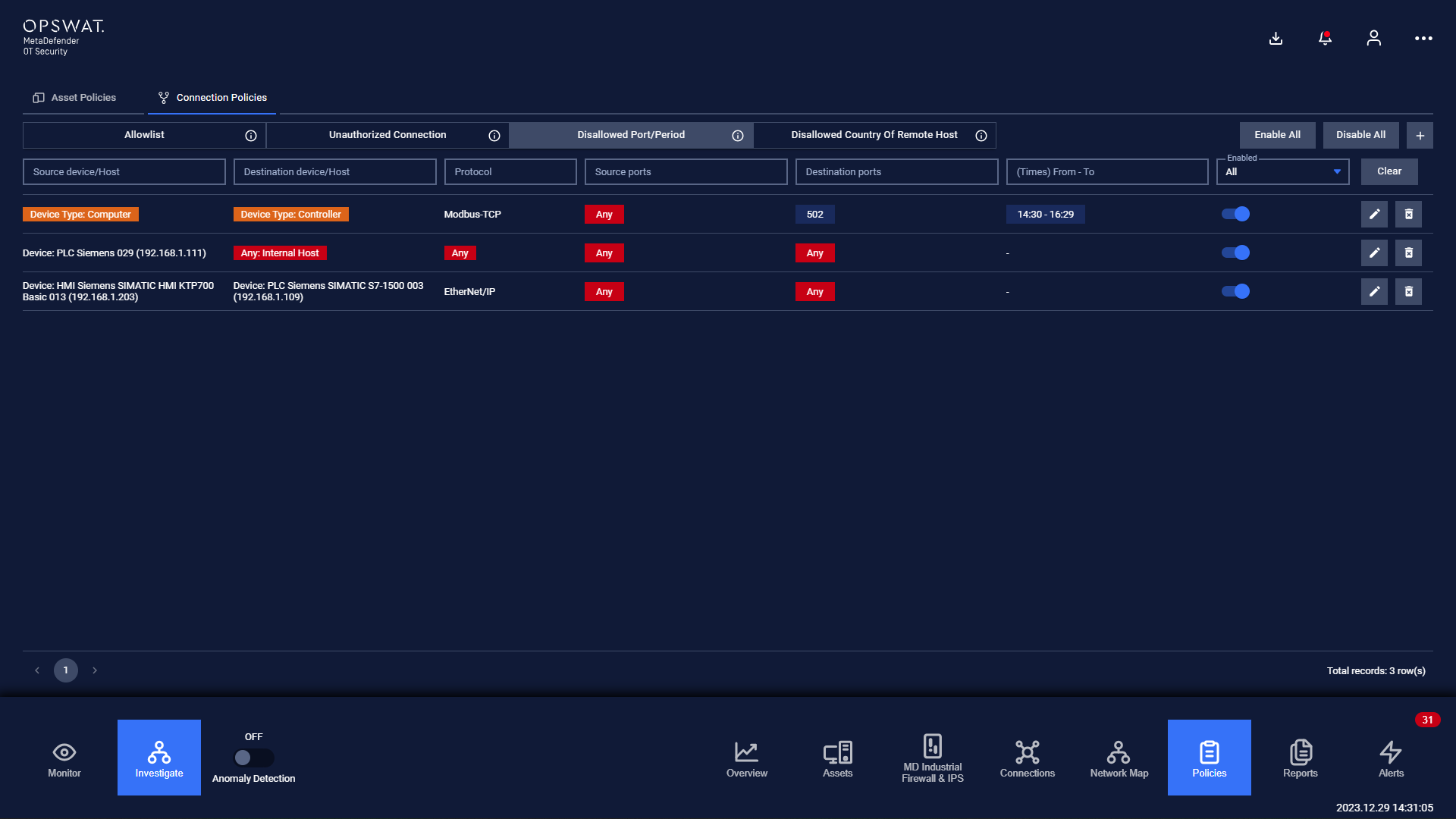Screen dimensions: 1456x819
Task: Delete the PLC Siemens 029 policy
Action: pyautogui.click(x=1408, y=253)
